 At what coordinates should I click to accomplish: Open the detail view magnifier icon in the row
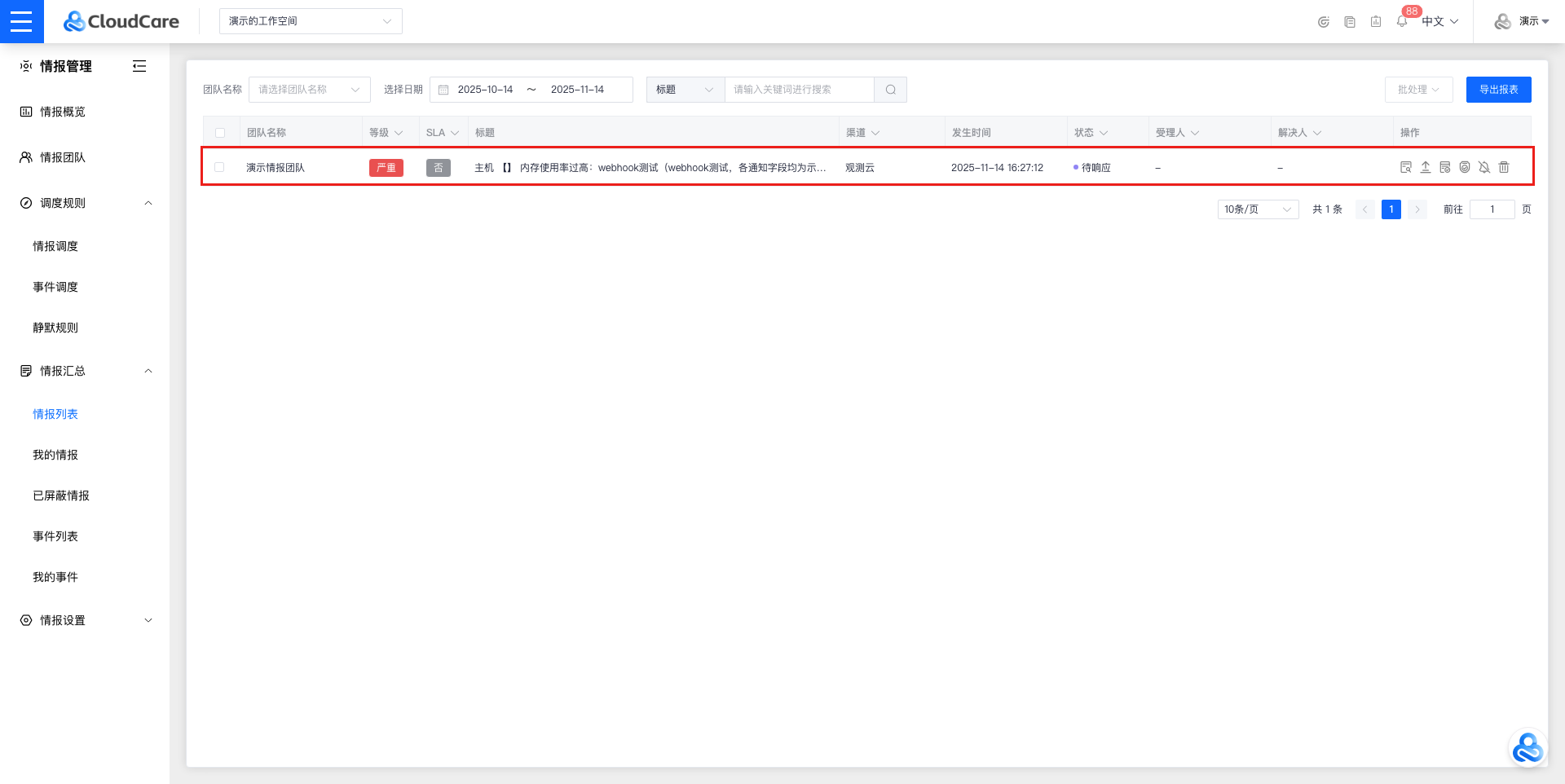1406,167
